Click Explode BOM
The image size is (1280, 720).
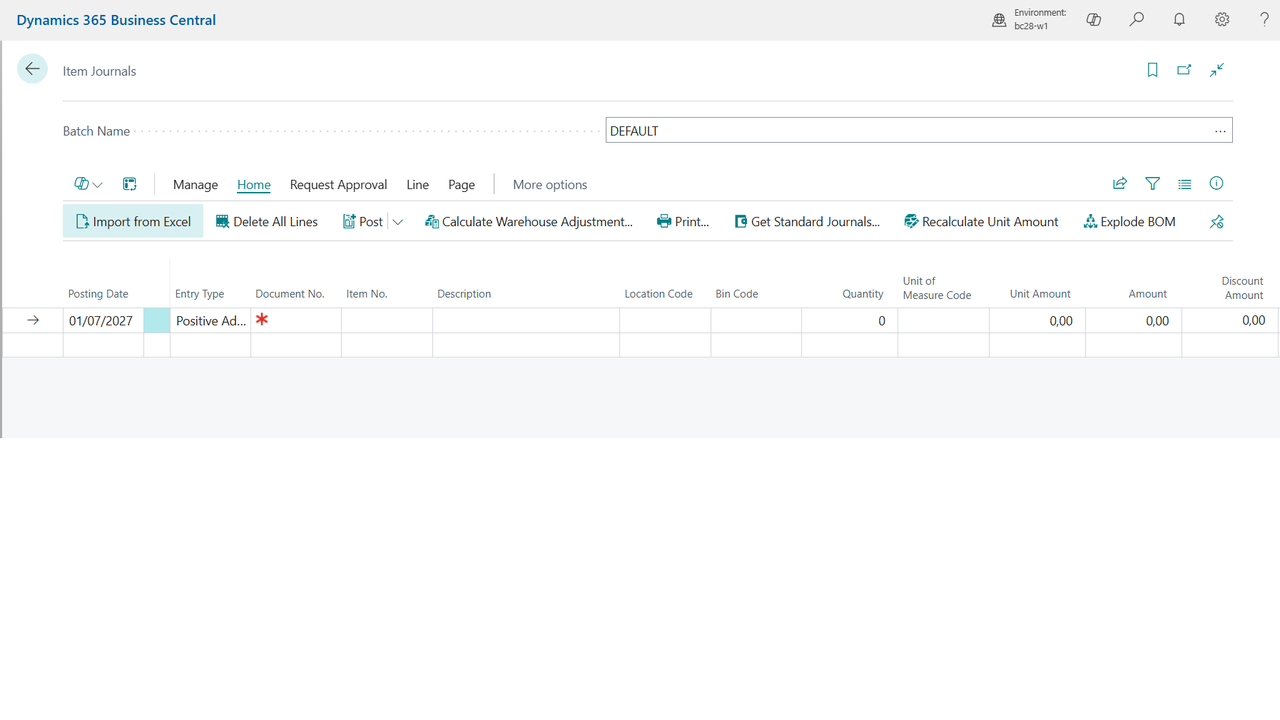tap(1129, 222)
